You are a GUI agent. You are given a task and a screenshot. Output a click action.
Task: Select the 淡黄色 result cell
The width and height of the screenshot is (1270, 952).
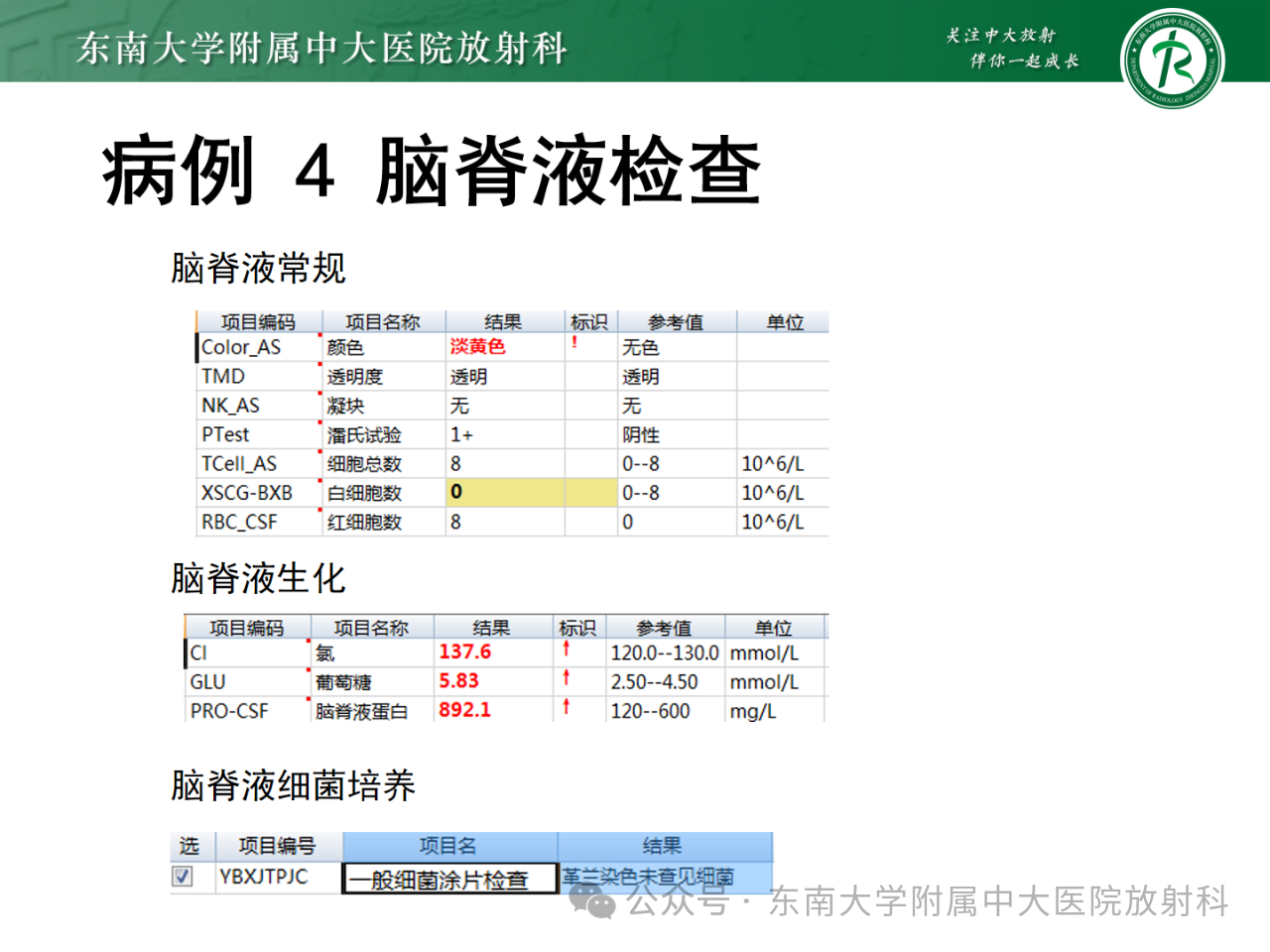[505, 347]
